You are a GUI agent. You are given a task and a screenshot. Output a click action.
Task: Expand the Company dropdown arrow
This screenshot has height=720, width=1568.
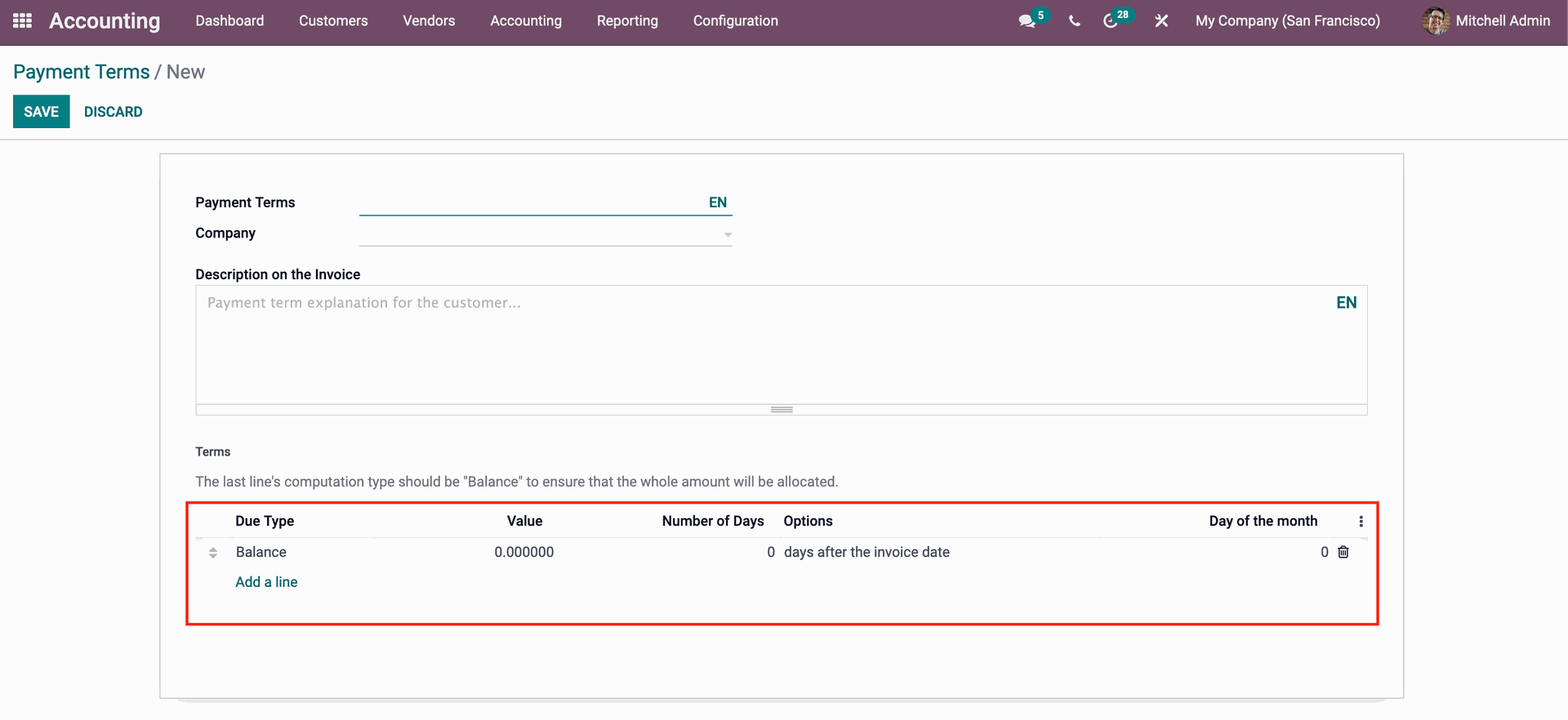[727, 234]
